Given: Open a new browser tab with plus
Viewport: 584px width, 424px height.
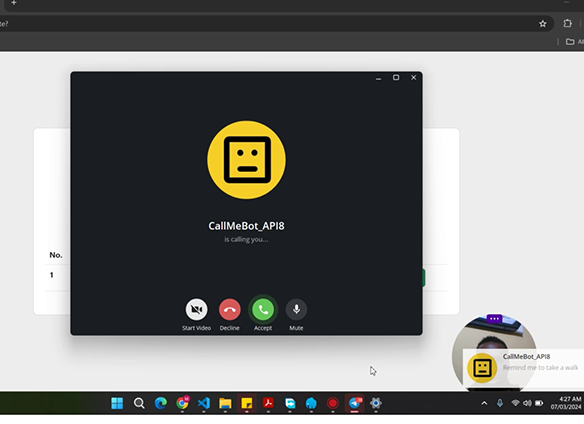Looking at the screenshot, I should pyautogui.click(x=14, y=3).
